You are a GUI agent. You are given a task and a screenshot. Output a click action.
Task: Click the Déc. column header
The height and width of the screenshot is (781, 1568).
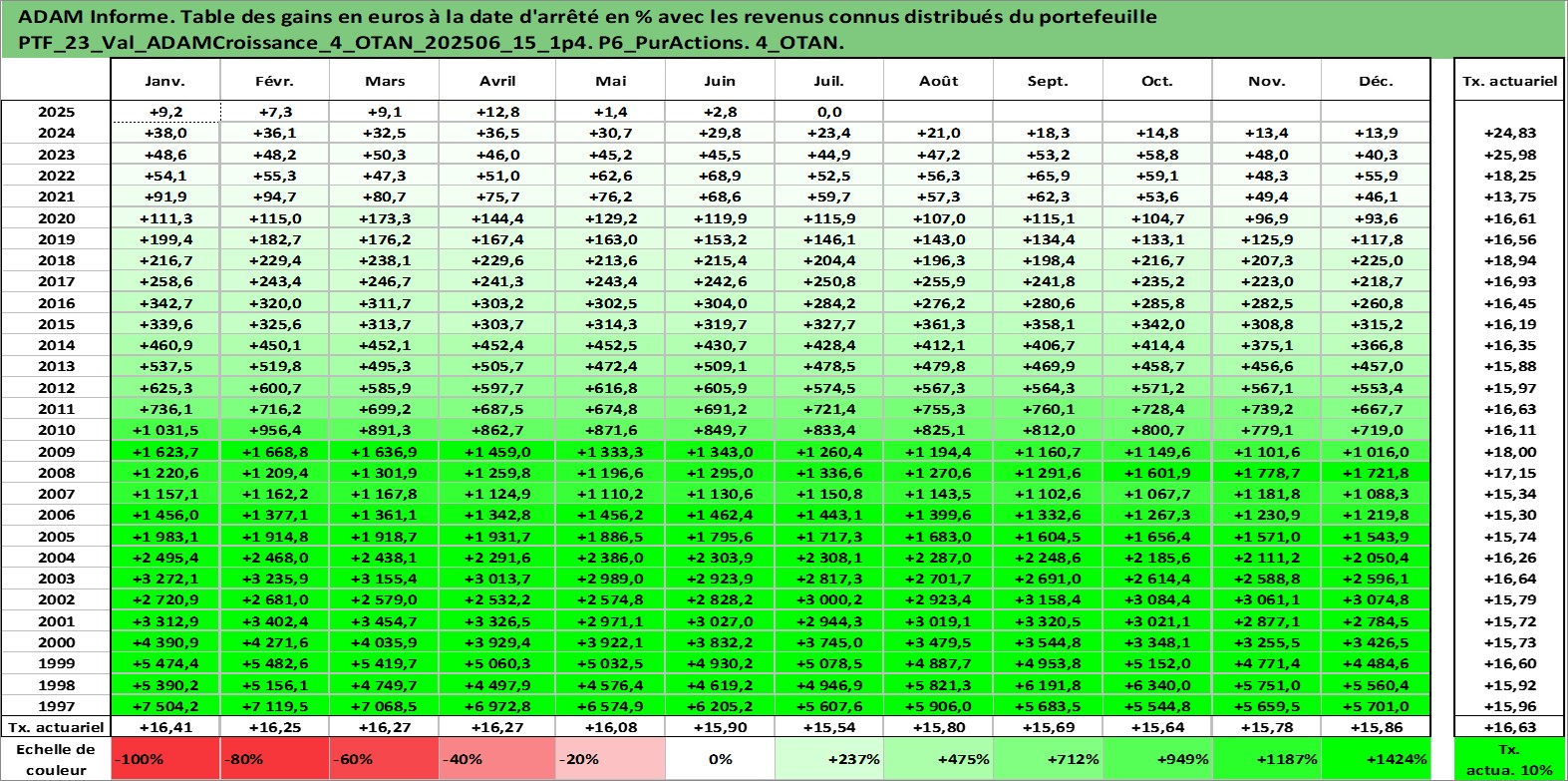click(x=1376, y=81)
